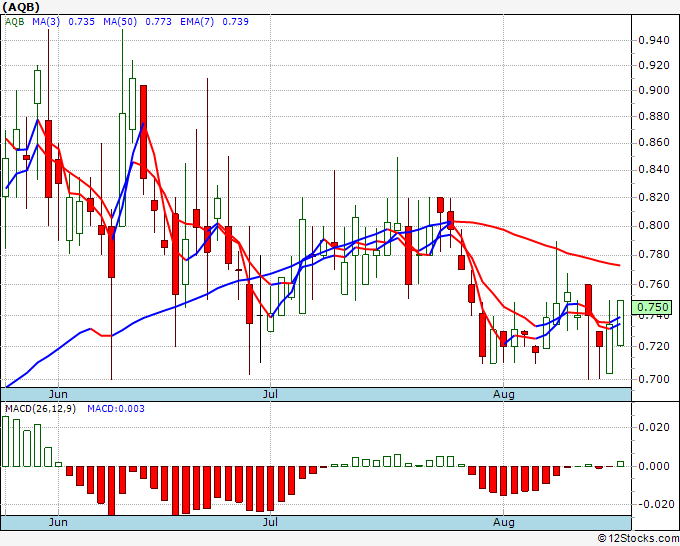The image size is (680, 546).
Task: Click the 0.860 price axis label
Action: (654, 143)
